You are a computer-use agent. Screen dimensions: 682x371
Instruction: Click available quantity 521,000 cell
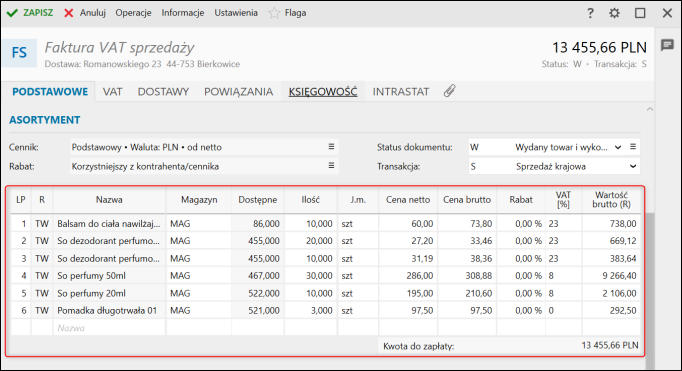[257, 311]
